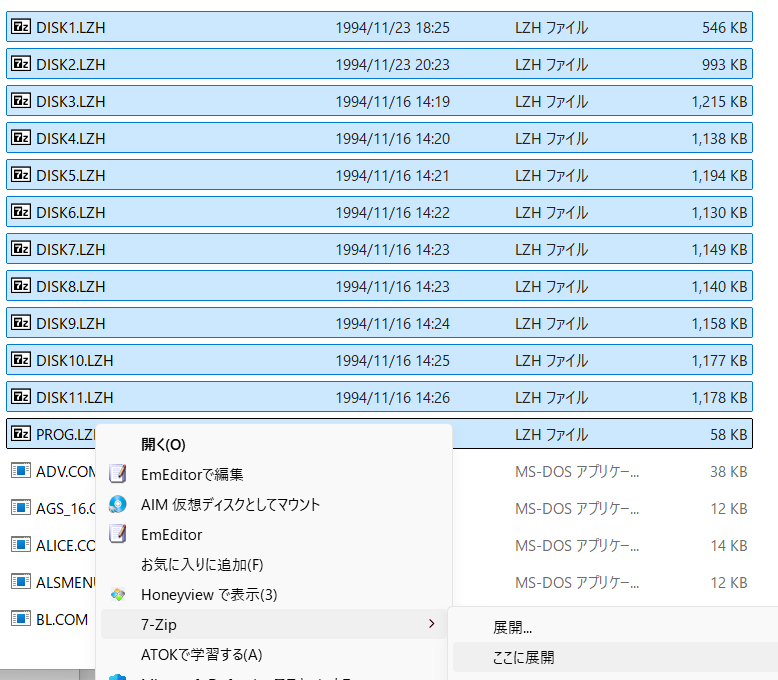The width and height of the screenshot is (778, 680).
Task: Click the 7z icon of DISK4.LZH
Action: pos(21,137)
